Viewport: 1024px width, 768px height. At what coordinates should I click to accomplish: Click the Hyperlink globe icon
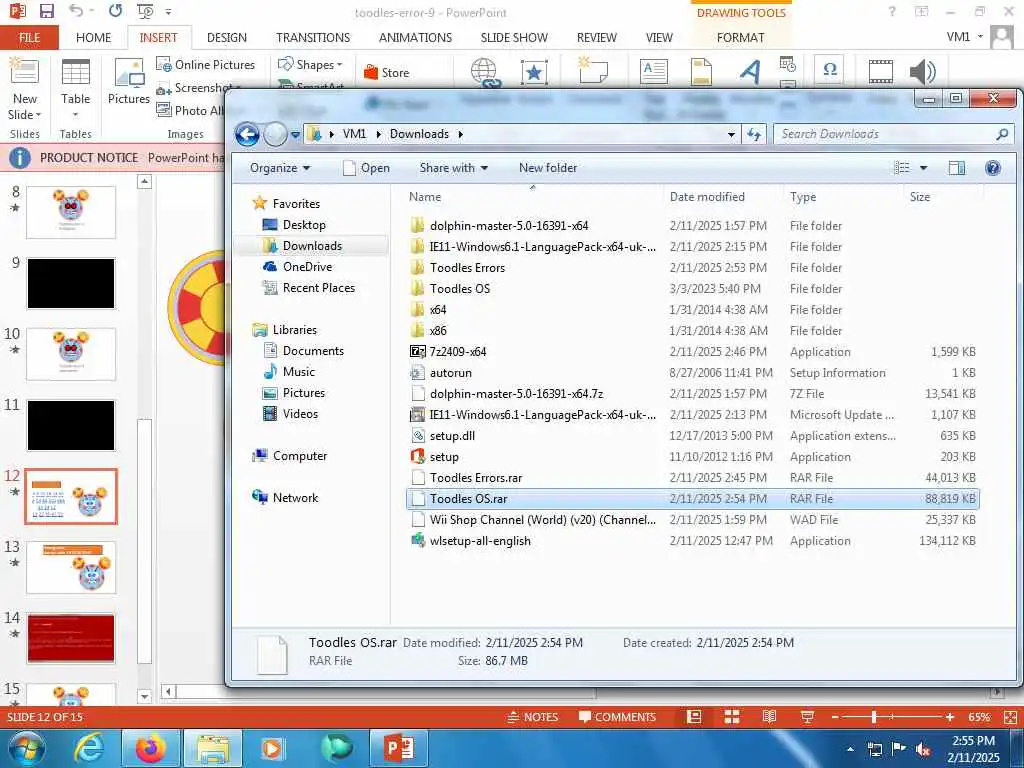[485, 72]
